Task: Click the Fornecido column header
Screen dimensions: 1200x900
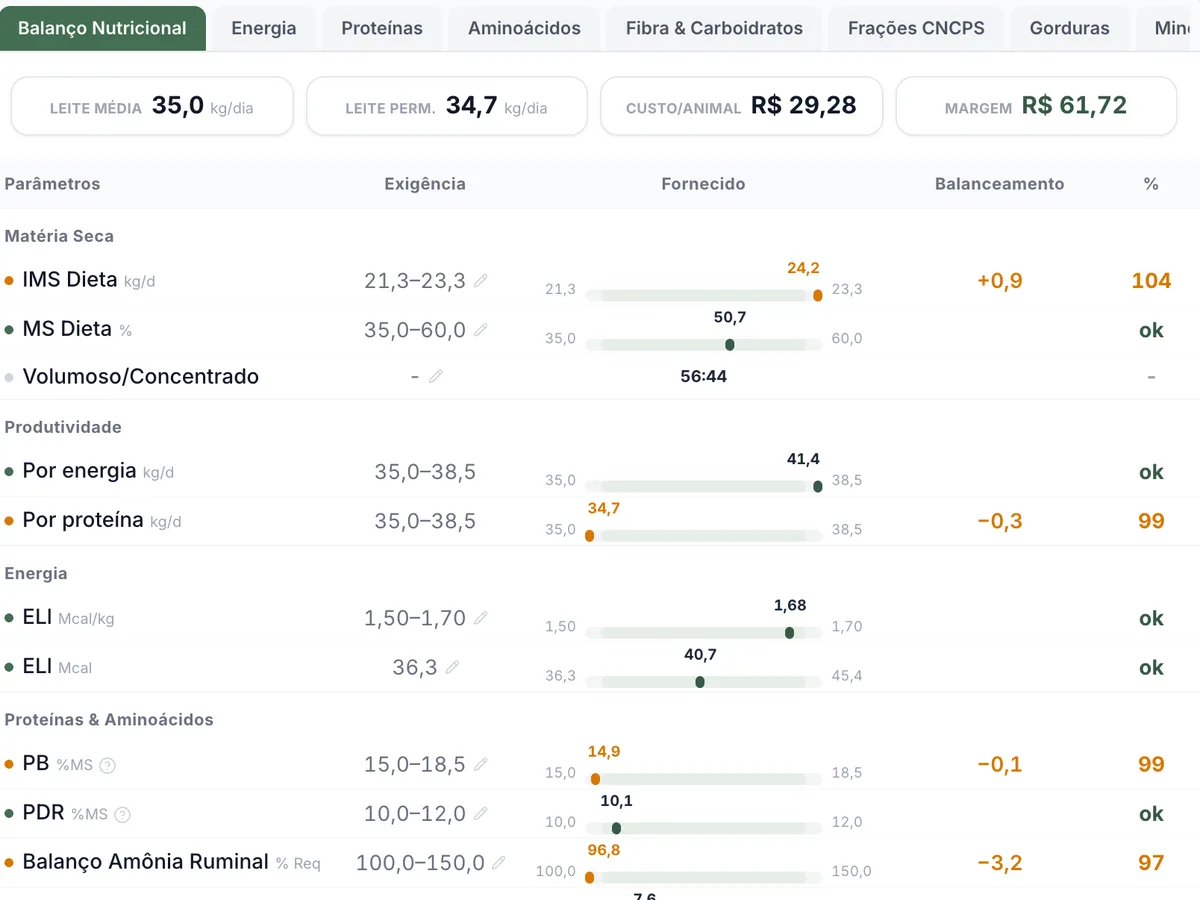Action: click(703, 184)
